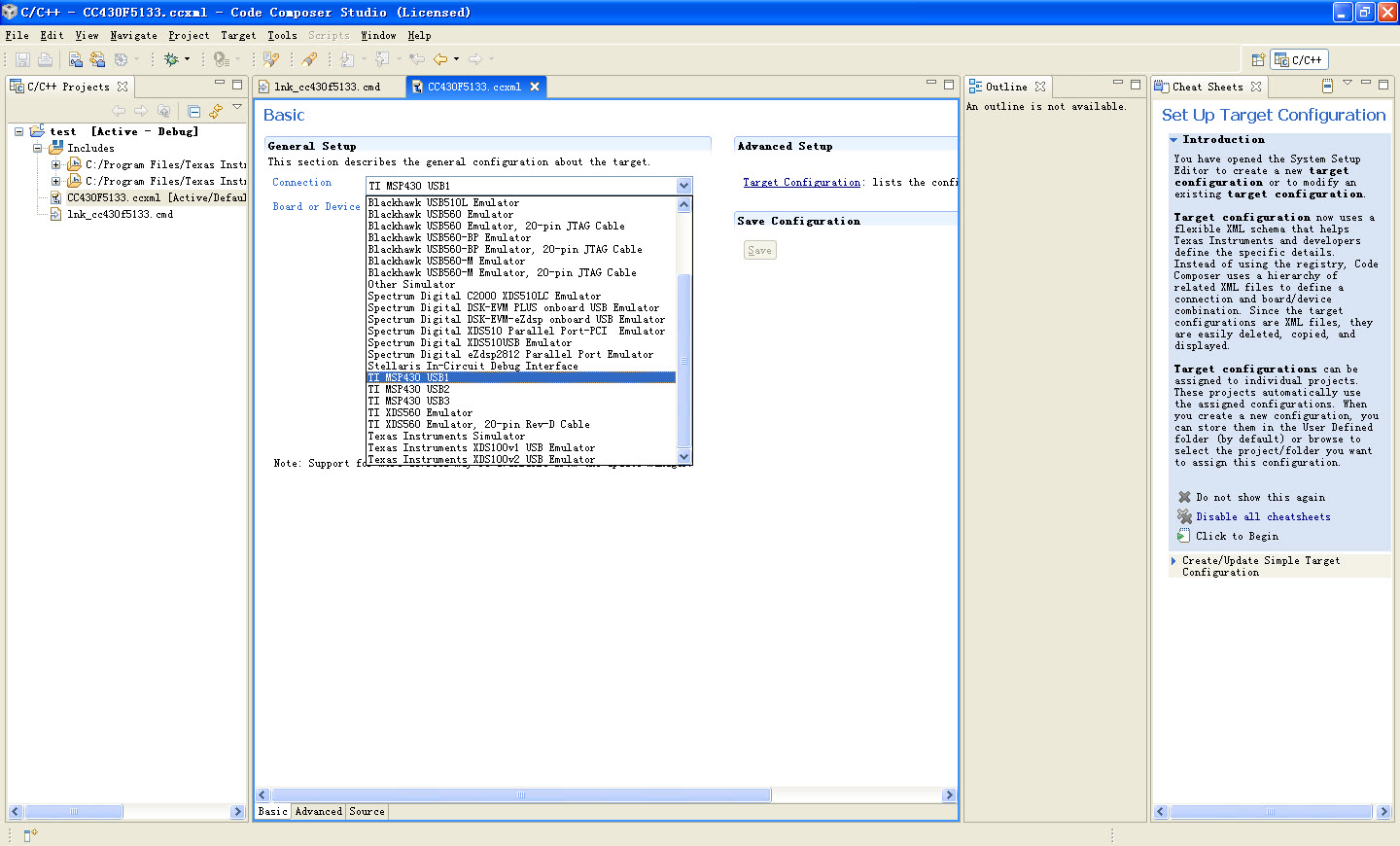
Task: Click the green bug Debug icon
Action: pos(171,59)
